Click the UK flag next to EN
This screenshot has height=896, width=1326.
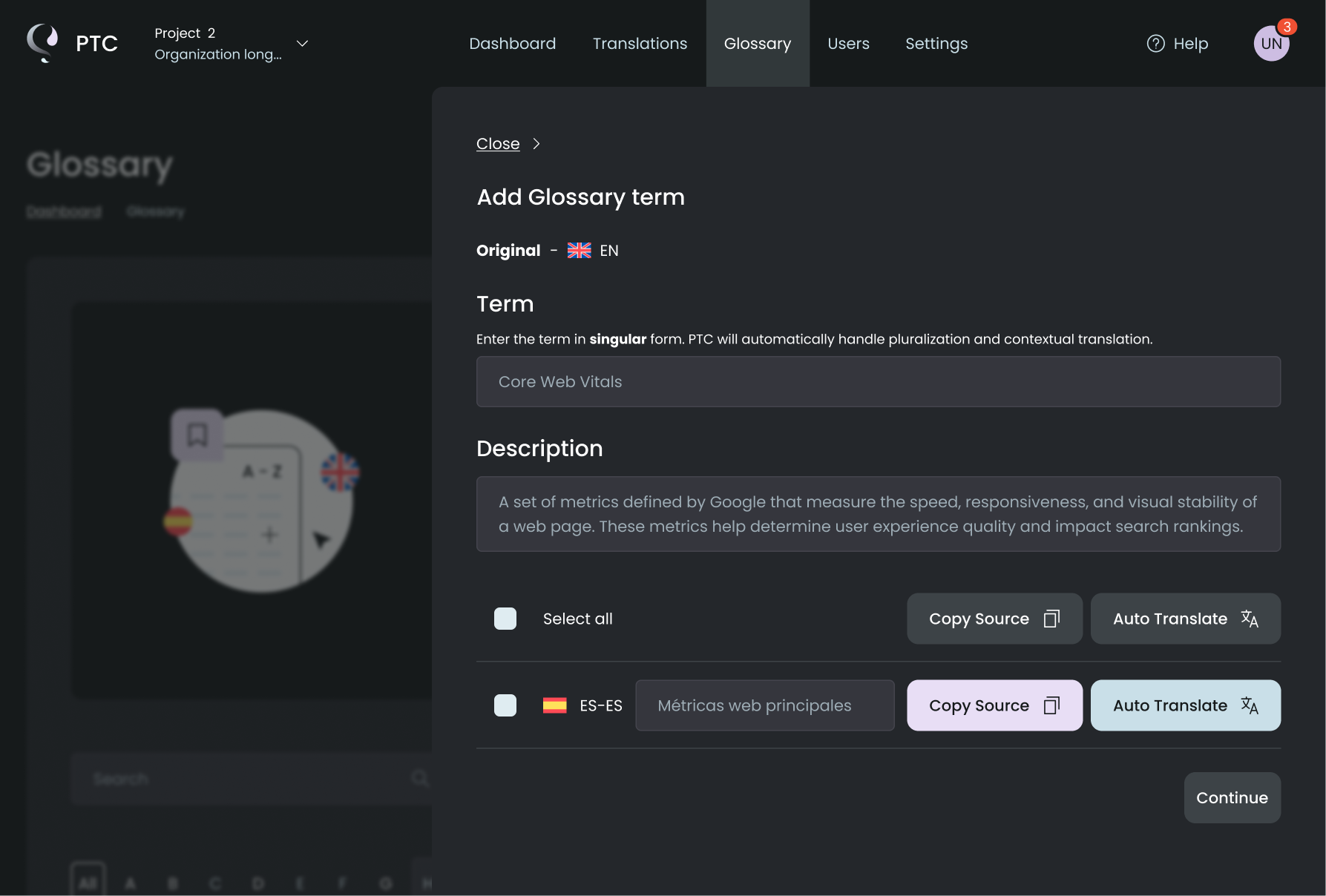[579, 251]
